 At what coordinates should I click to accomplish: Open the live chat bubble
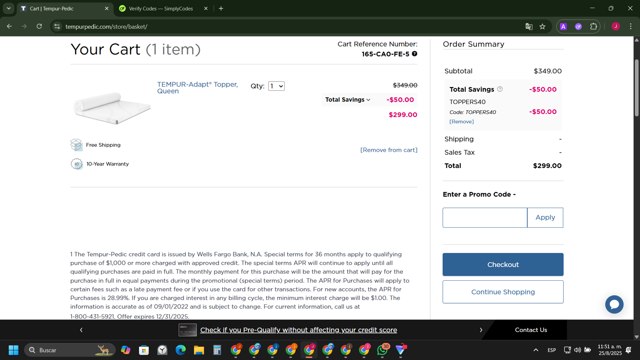(x=614, y=304)
